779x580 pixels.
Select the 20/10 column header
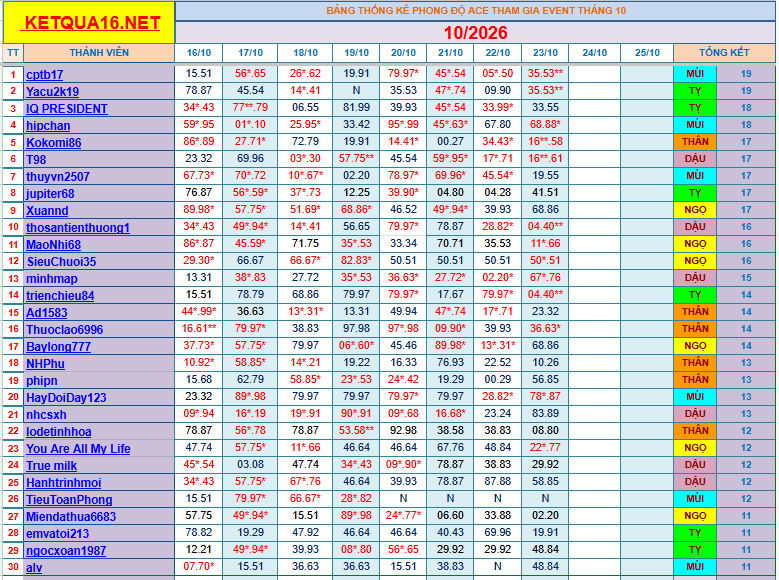403,53
